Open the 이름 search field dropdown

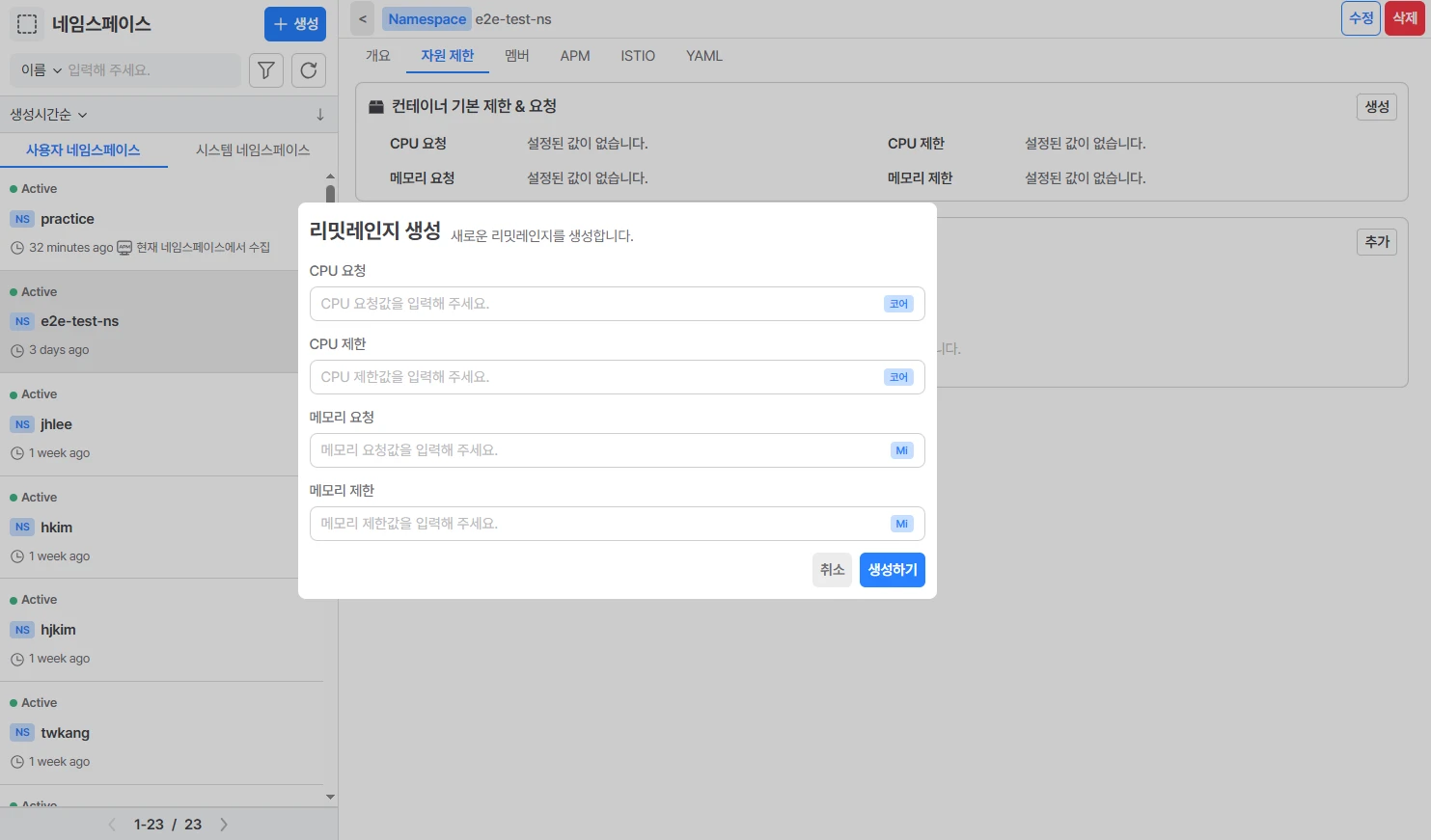(x=41, y=70)
